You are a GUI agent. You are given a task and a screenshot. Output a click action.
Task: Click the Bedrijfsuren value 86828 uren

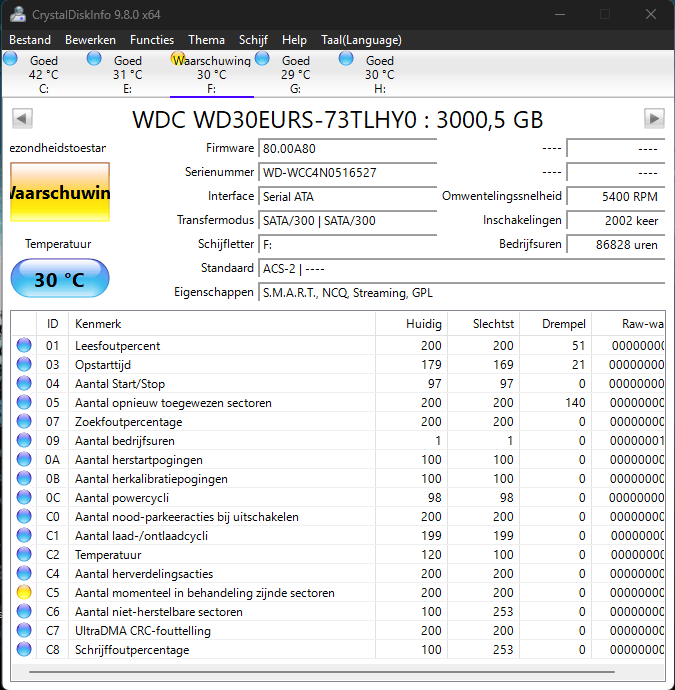(x=616, y=245)
